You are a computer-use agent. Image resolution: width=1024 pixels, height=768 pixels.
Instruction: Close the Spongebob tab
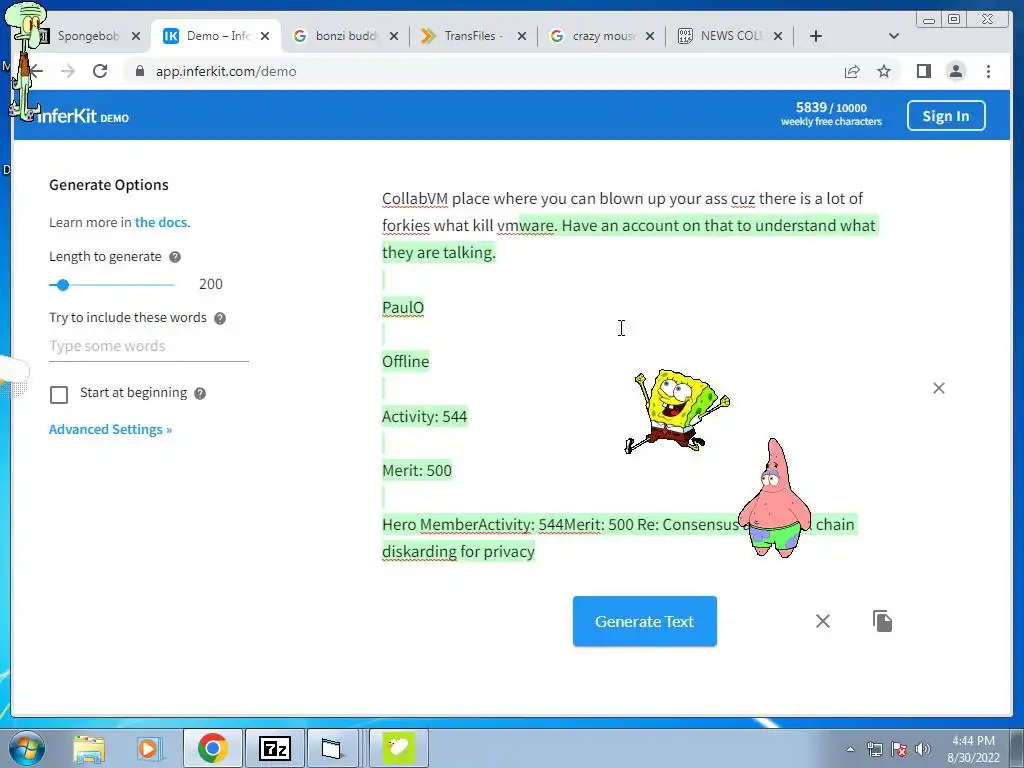[136, 36]
